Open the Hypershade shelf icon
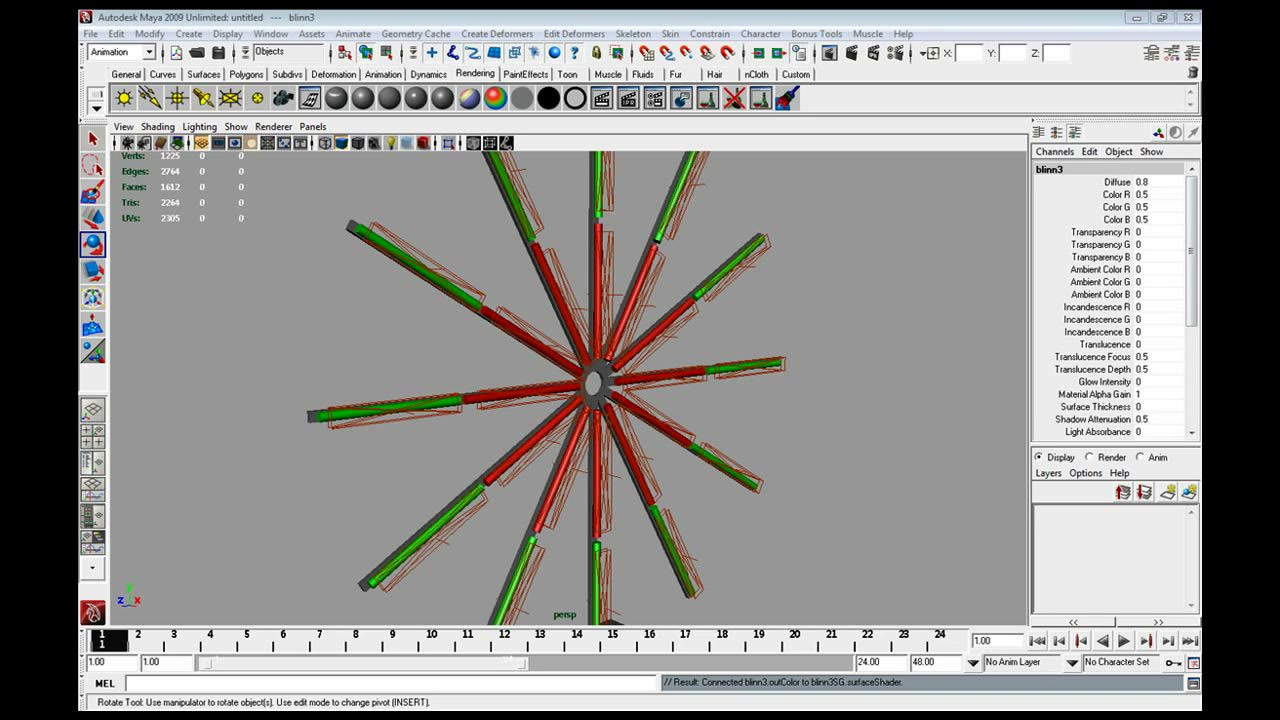 tap(681, 98)
